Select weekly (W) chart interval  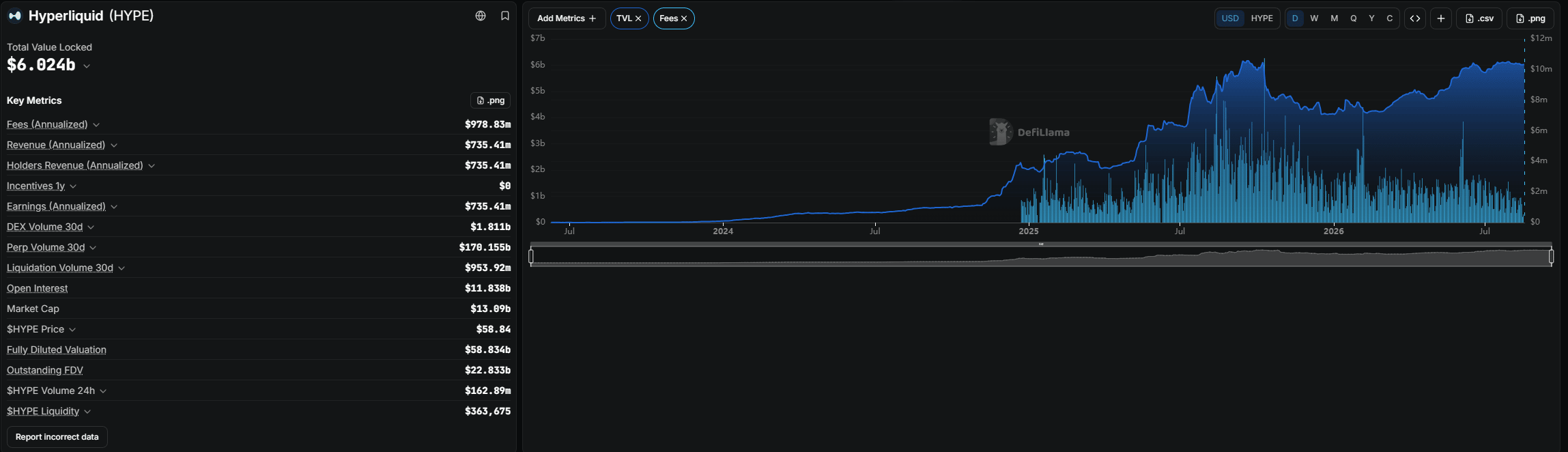click(x=1314, y=18)
